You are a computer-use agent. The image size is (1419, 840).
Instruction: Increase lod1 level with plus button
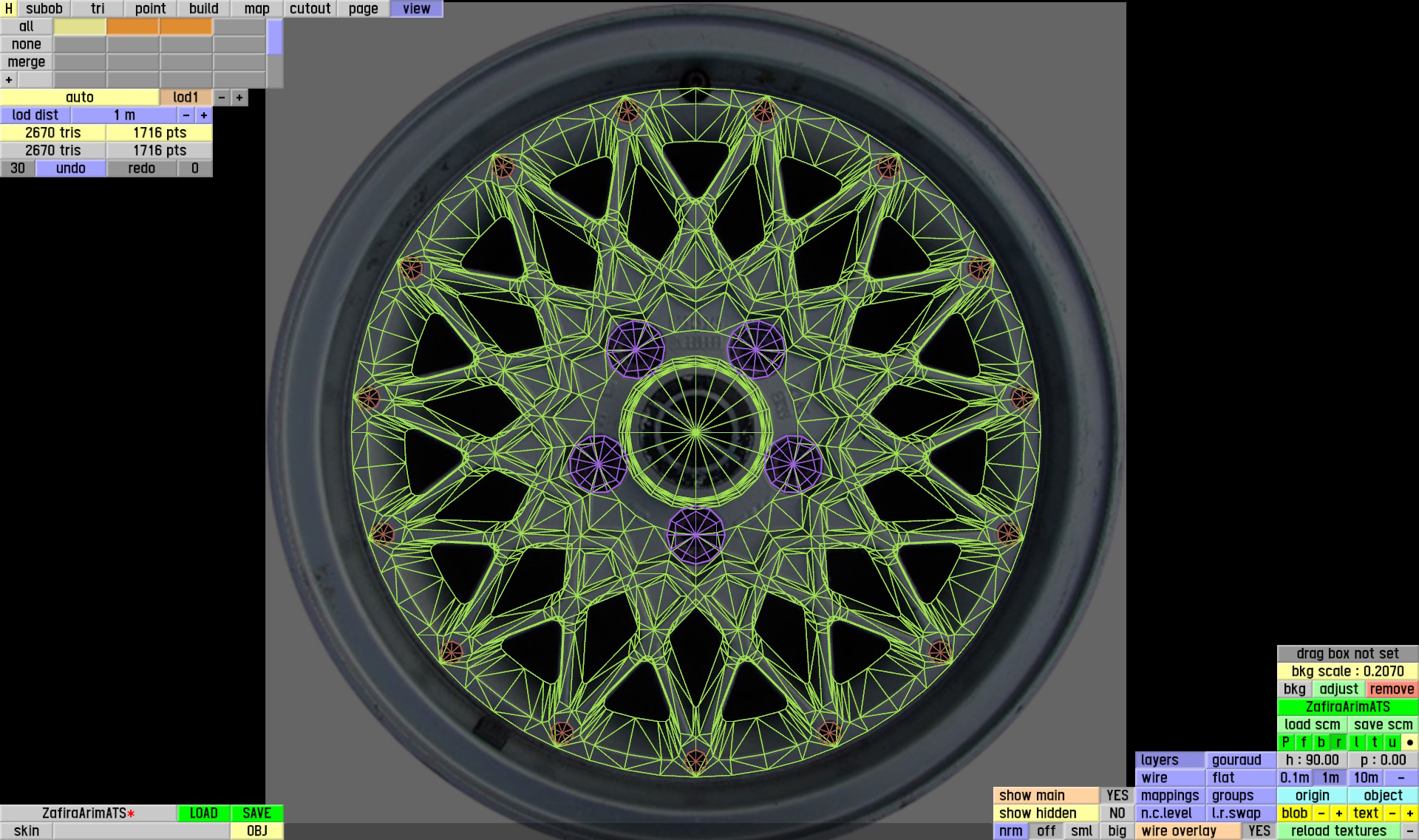point(239,98)
